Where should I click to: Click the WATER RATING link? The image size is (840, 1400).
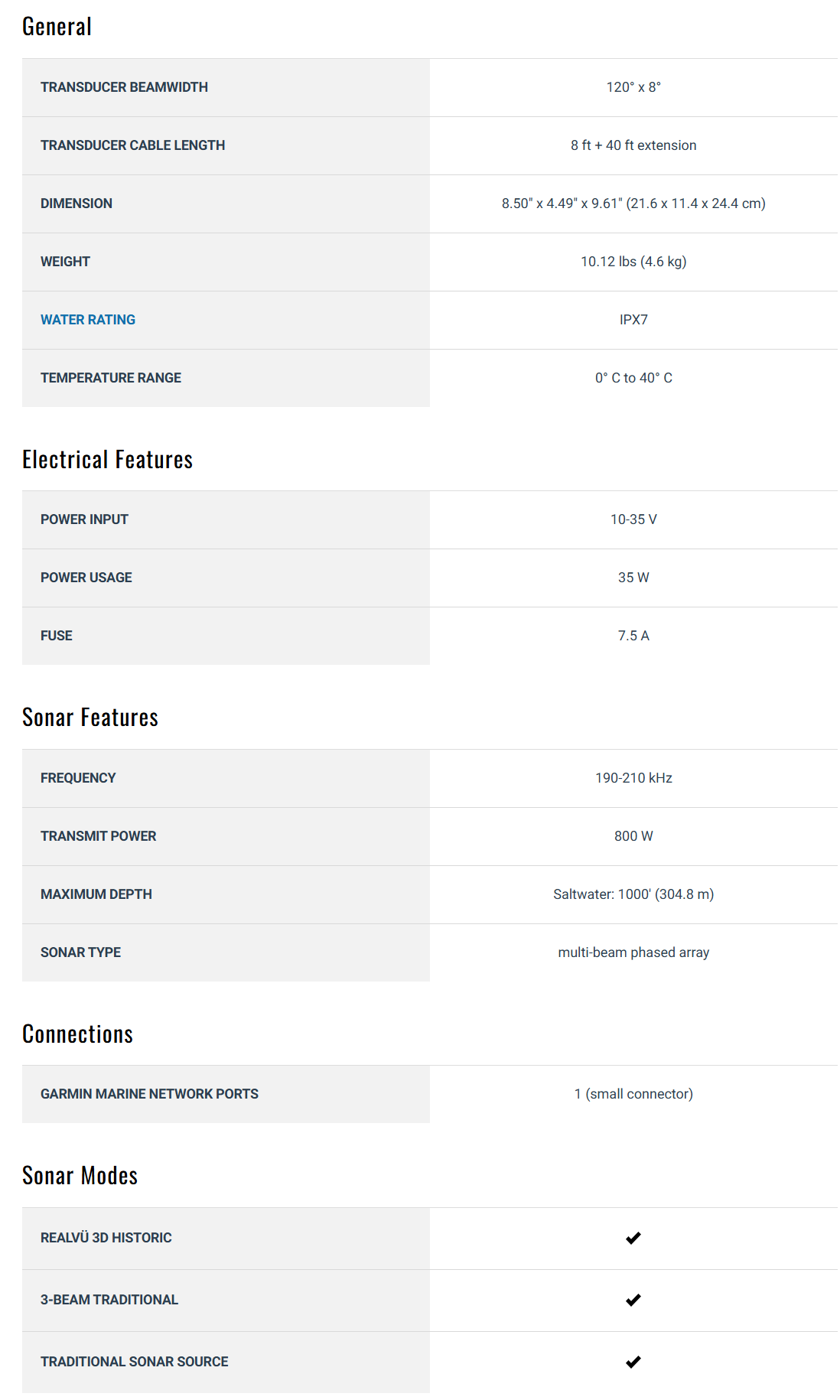click(88, 320)
